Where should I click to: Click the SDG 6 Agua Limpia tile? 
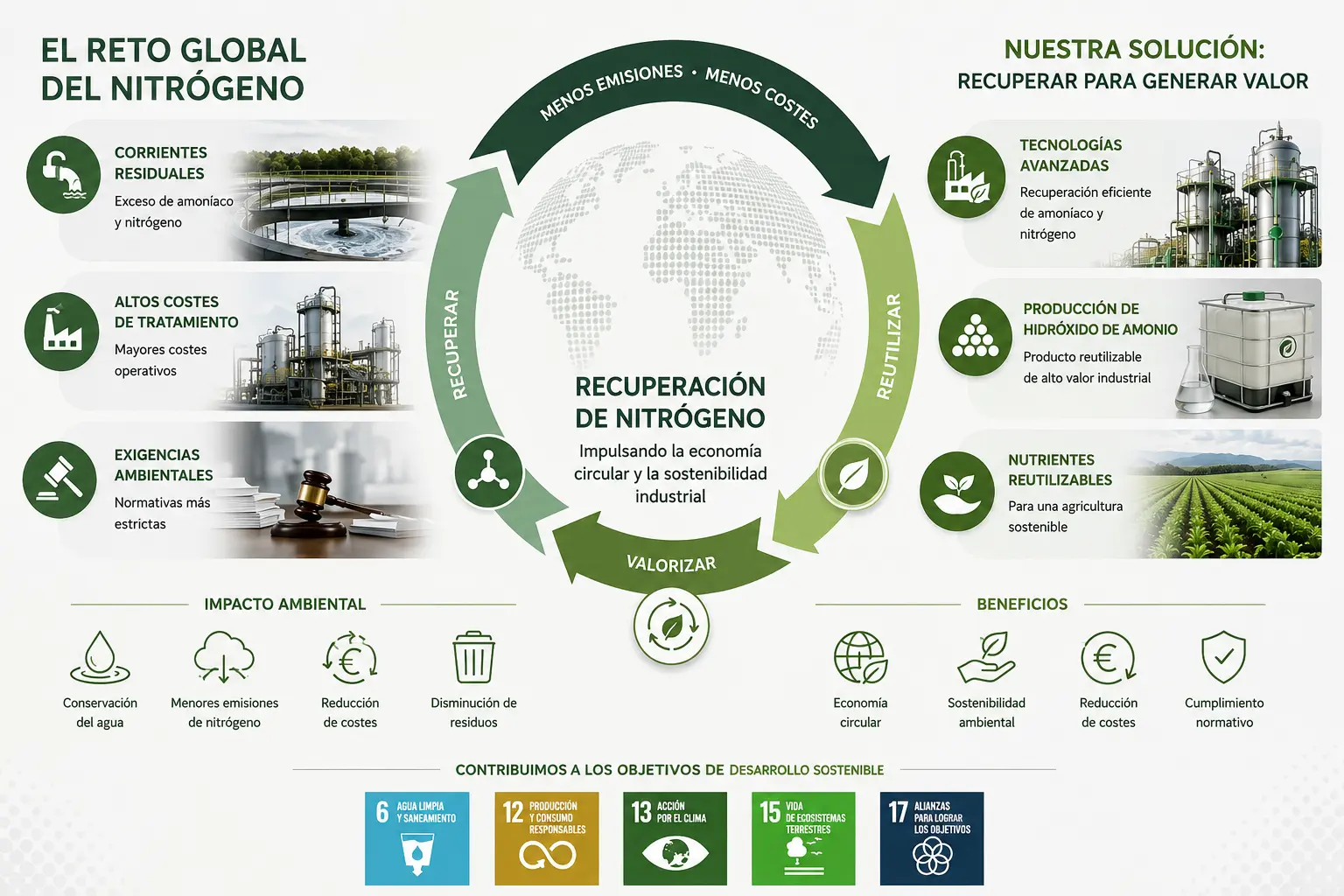pyautogui.click(x=417, y=838)
